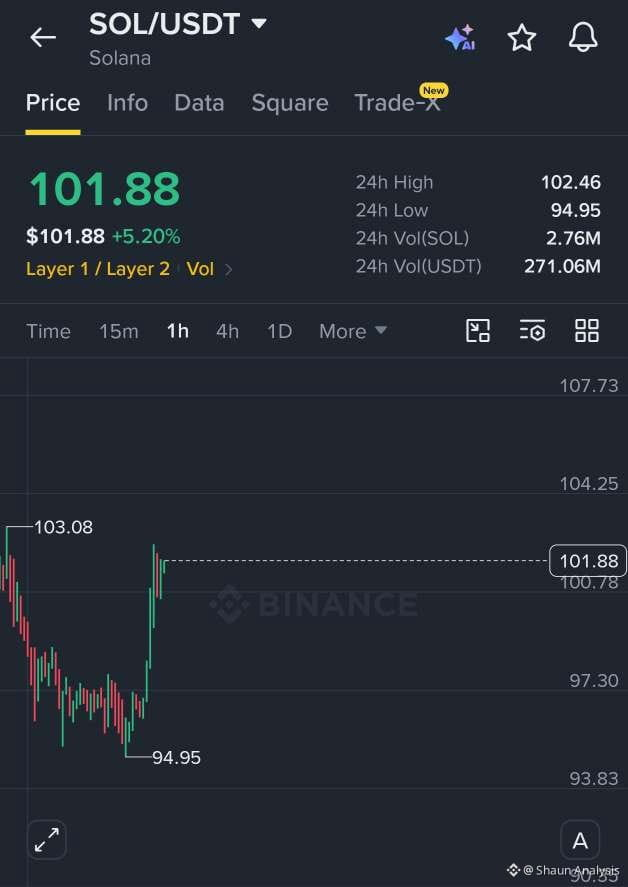Switch to the Square tab
This screenshot has height=887, width=628.
[290, 103]
